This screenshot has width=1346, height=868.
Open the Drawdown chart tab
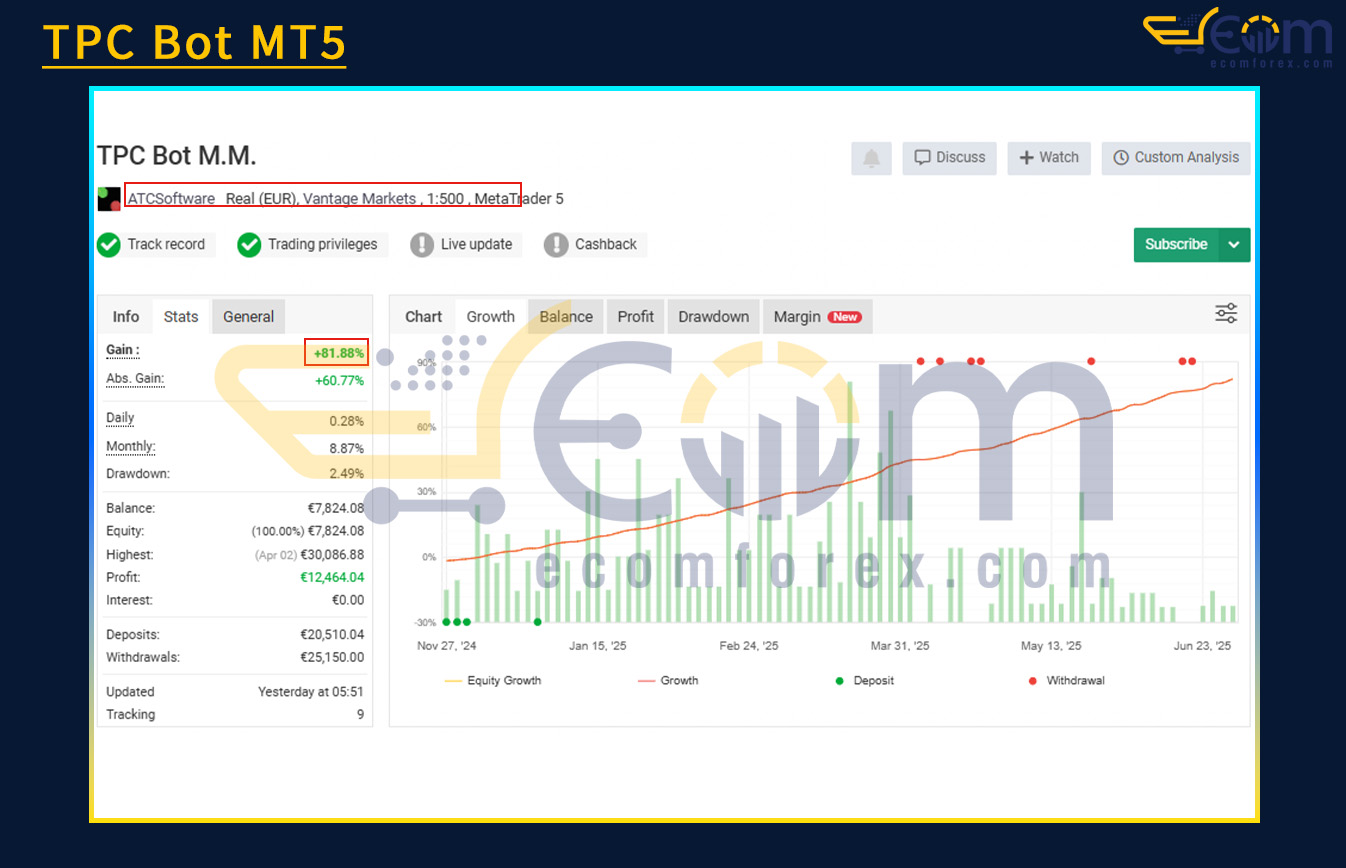tap(714, 317)
